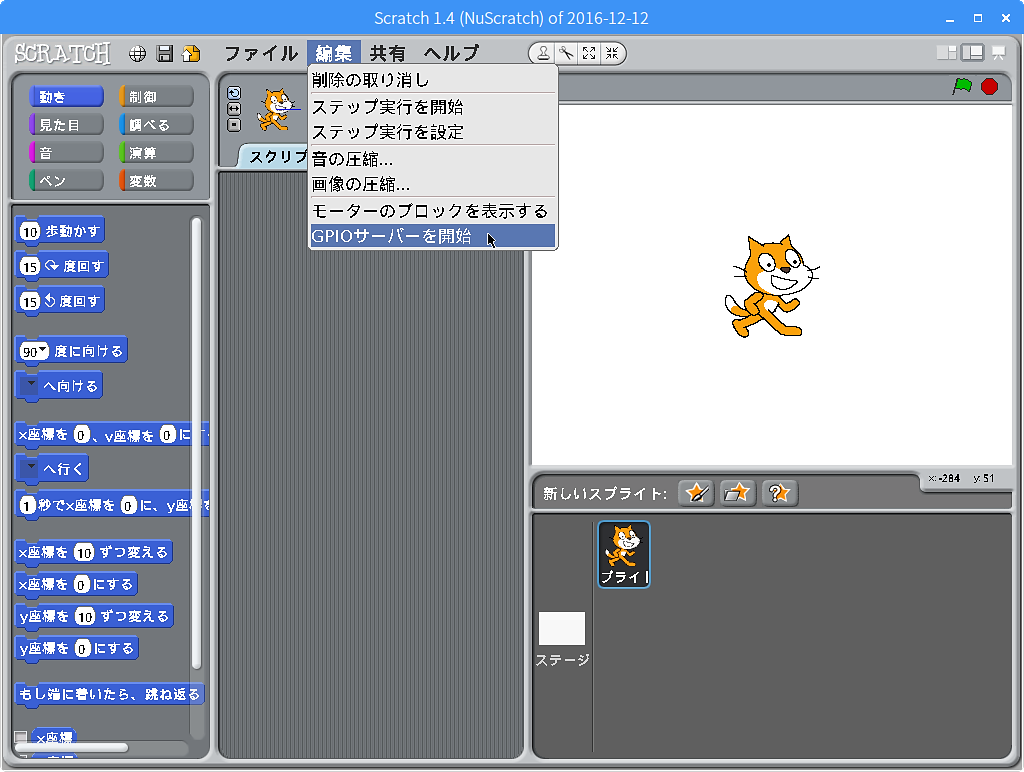Screen dimensions: 1024x772
Task: Maximize the Scratch window
Action: pos(978,18)
